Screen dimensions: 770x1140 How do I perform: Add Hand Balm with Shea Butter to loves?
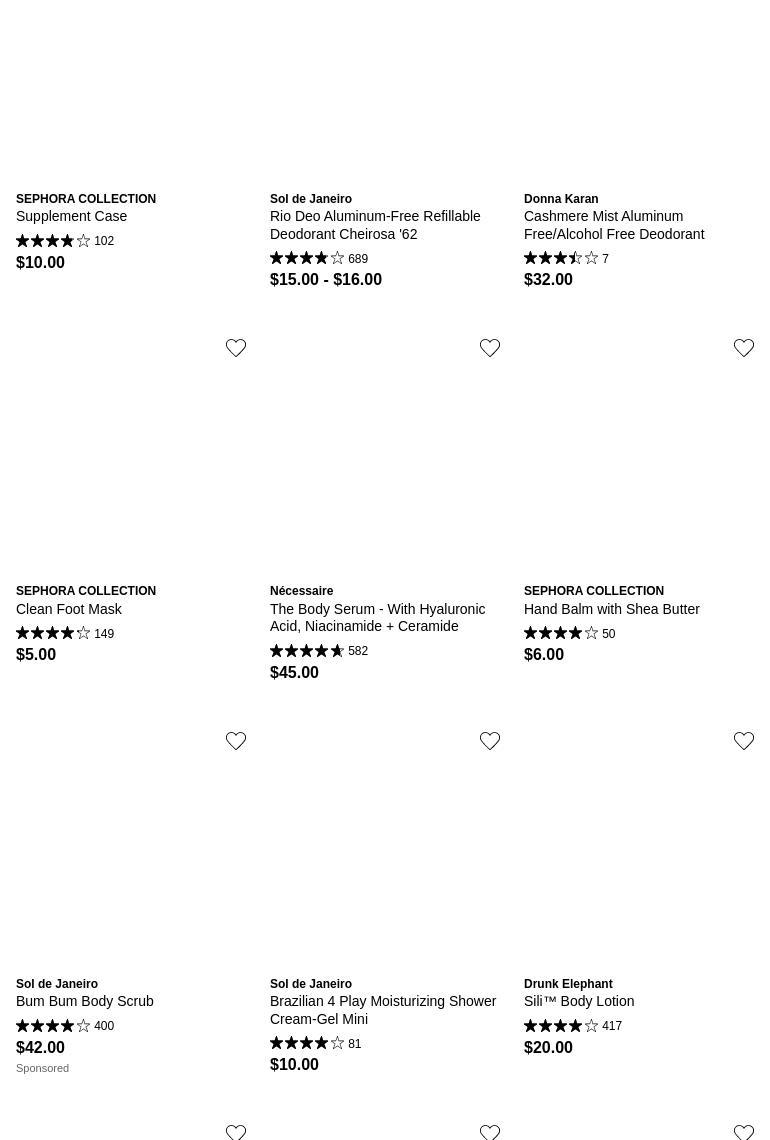[x=743, y=348]
